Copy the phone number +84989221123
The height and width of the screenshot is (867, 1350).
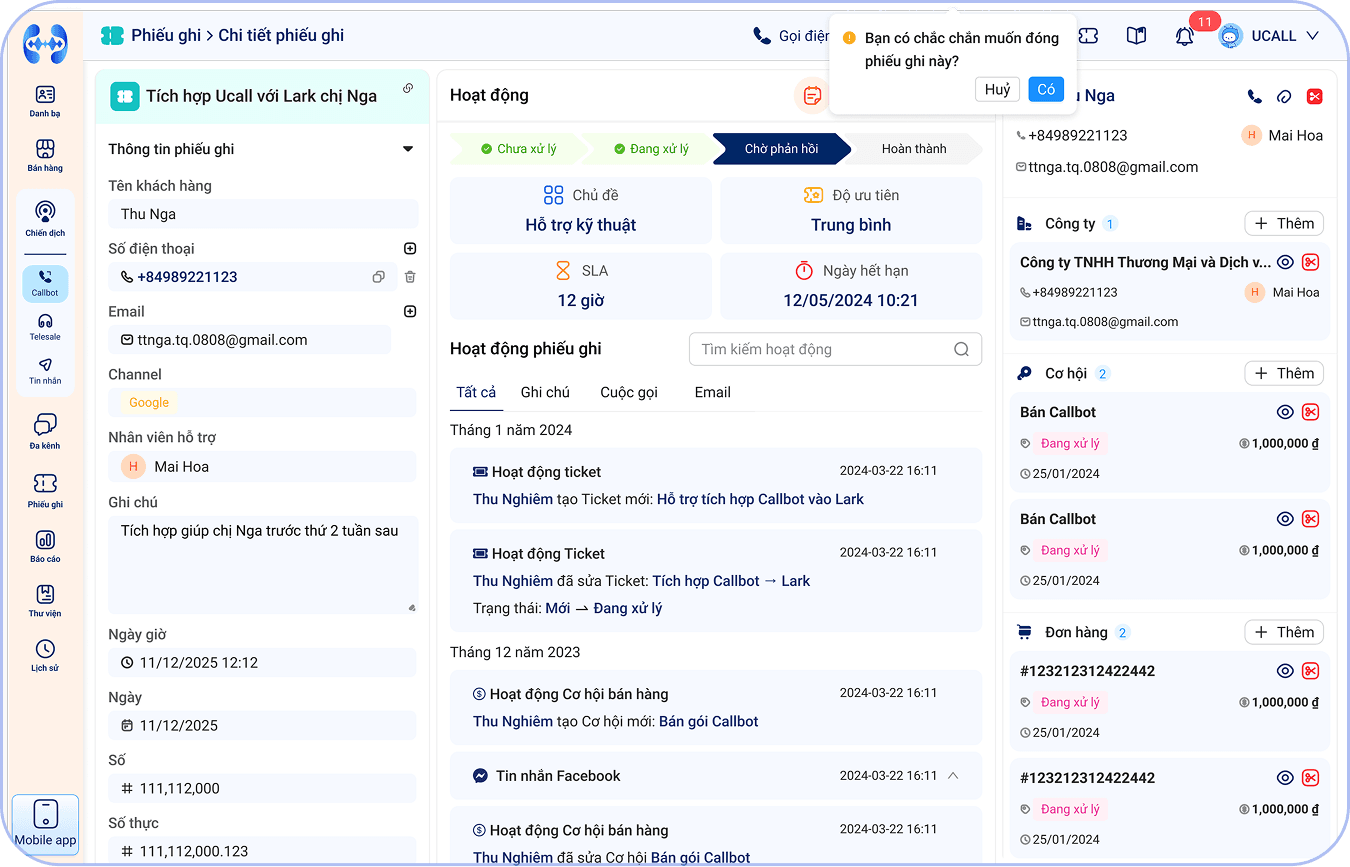[x=378, y=277]
